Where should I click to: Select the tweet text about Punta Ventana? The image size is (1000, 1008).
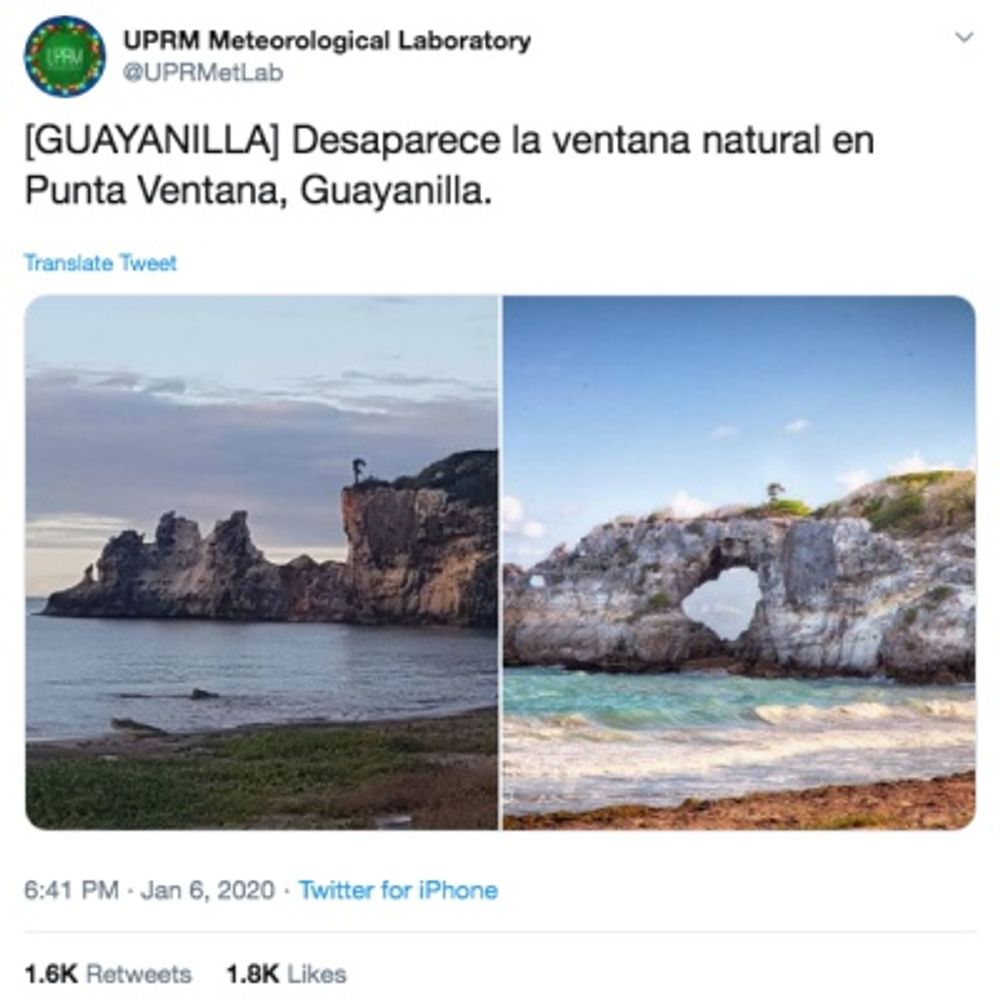click(449, 165)
